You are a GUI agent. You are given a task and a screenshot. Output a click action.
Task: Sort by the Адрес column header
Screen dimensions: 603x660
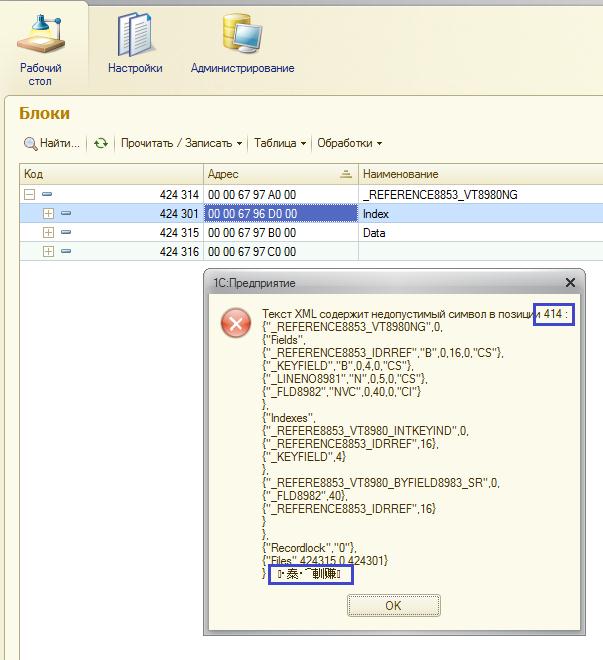[x=279, y=174]
